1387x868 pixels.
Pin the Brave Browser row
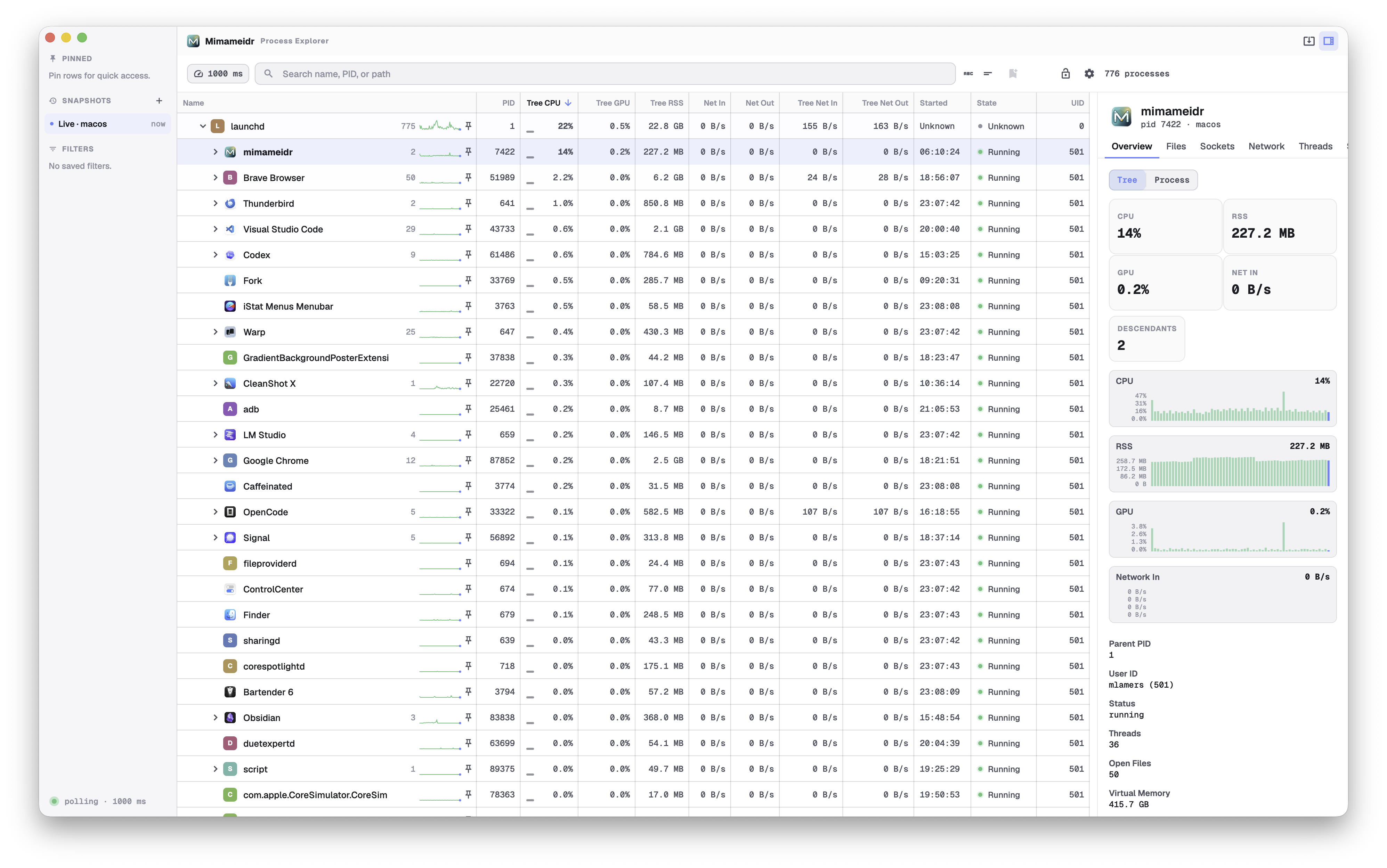coord(469,178)
